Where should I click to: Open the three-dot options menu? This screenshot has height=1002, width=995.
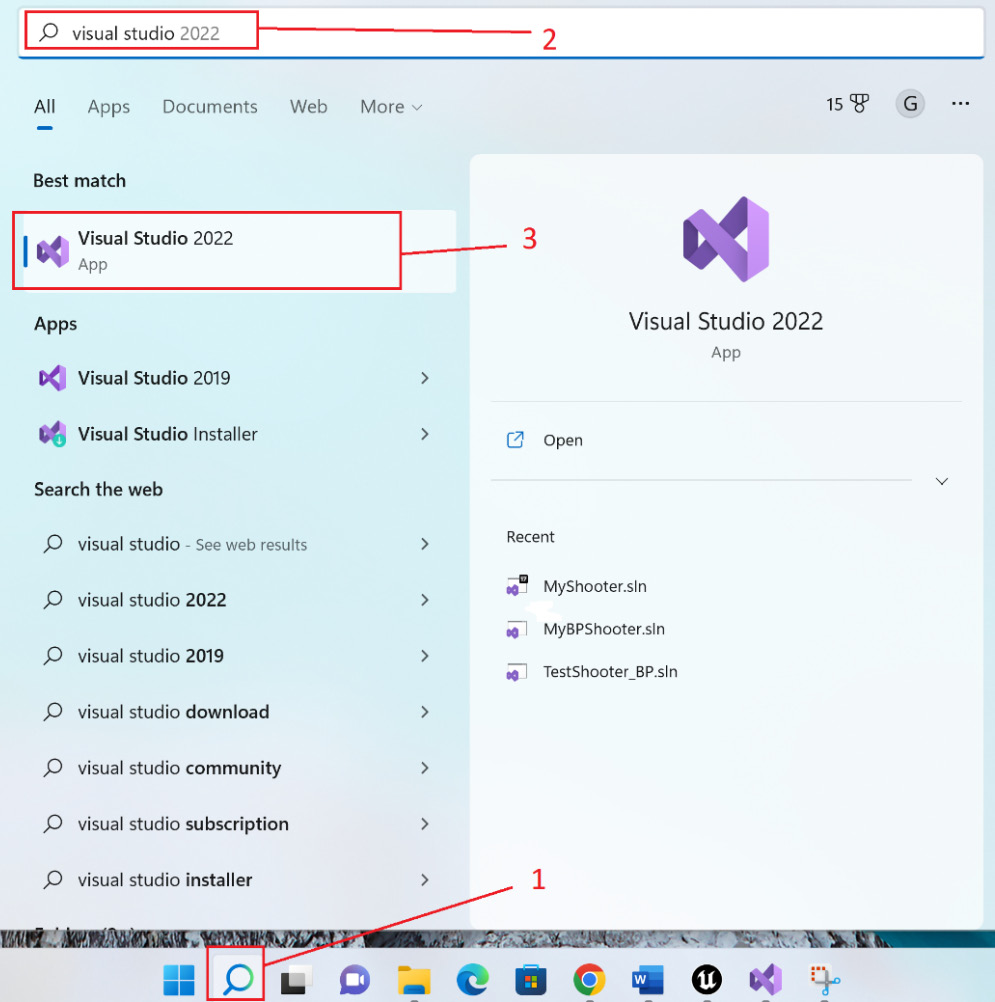click(960, 104)
